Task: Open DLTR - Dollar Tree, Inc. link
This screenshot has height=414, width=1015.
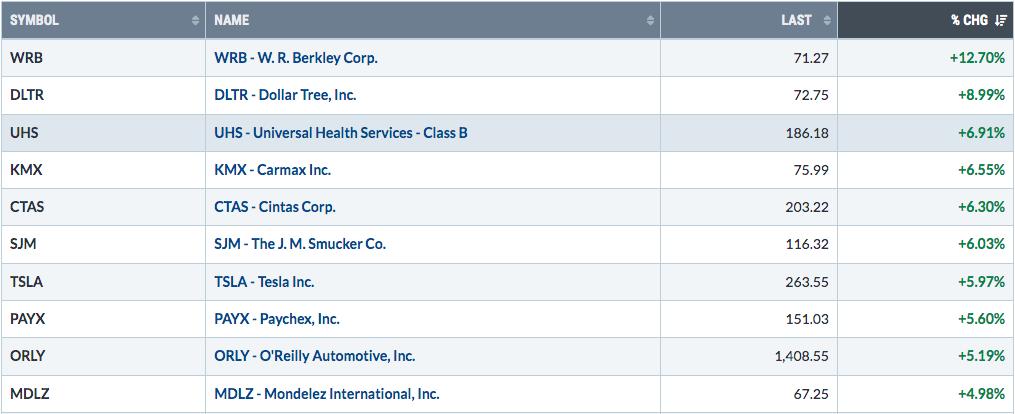Action: [285, 95]
